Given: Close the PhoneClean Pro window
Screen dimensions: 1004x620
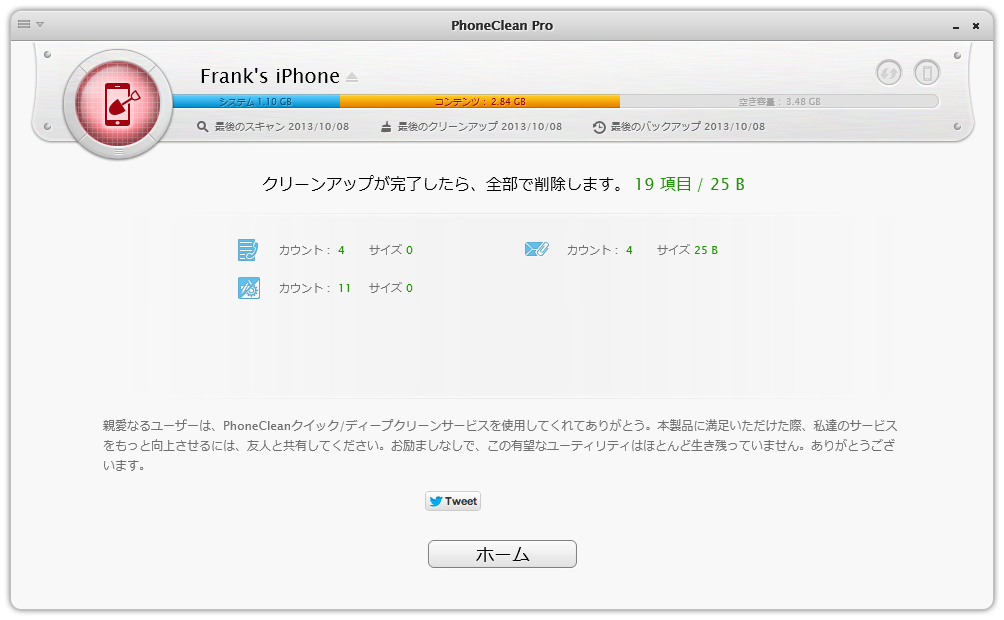Looking at the screenshot, I should [x=976, y=26].
